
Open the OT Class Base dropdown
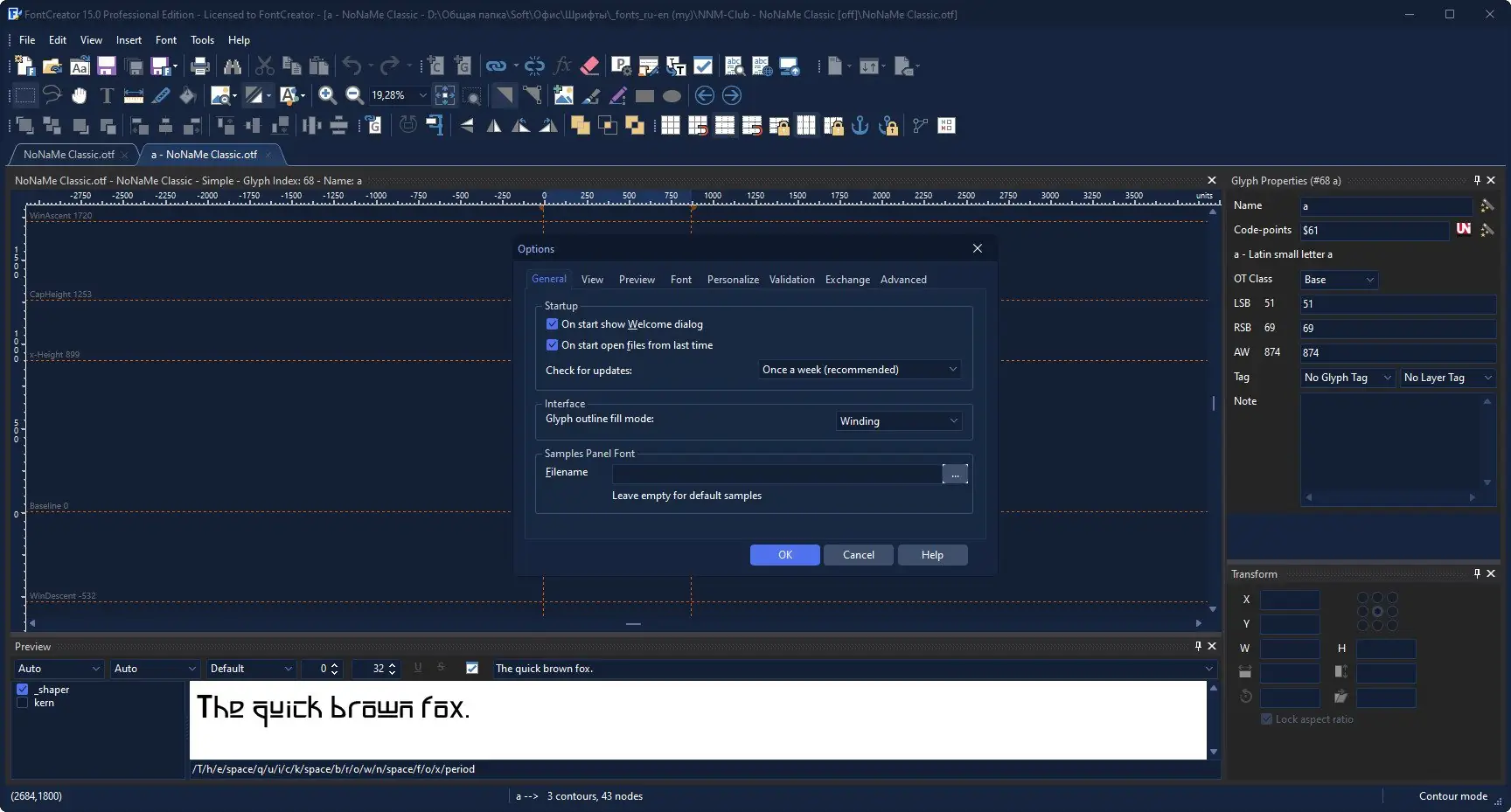click(x=1340, y=280)
